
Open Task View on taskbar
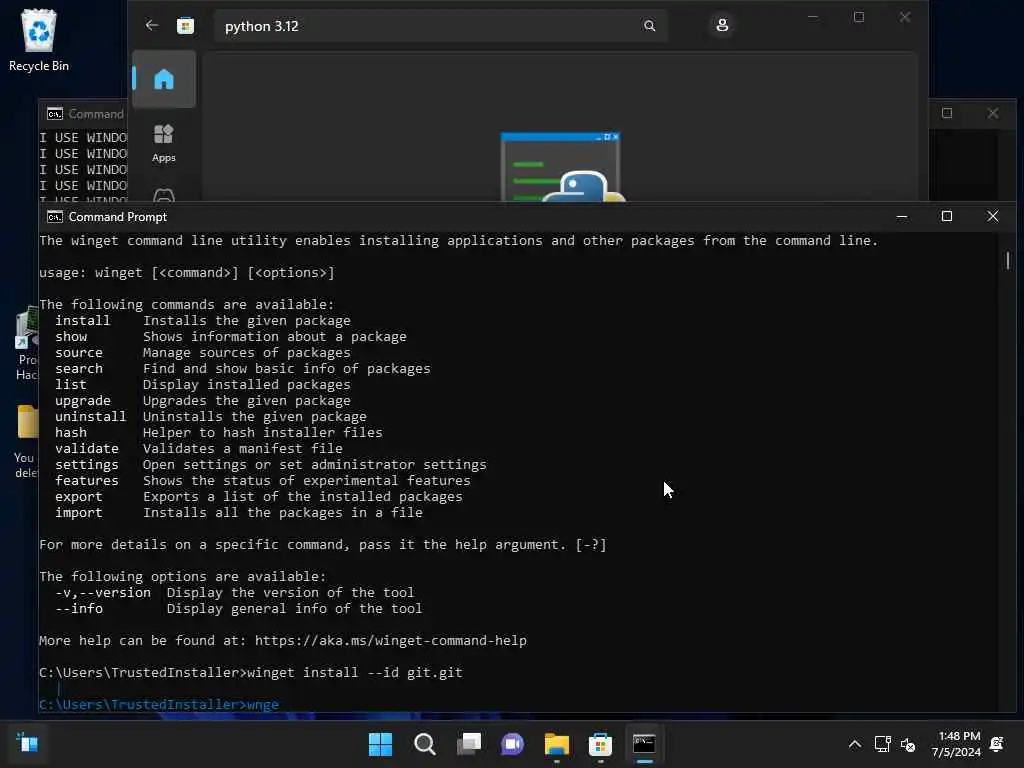tap(469, 744)
